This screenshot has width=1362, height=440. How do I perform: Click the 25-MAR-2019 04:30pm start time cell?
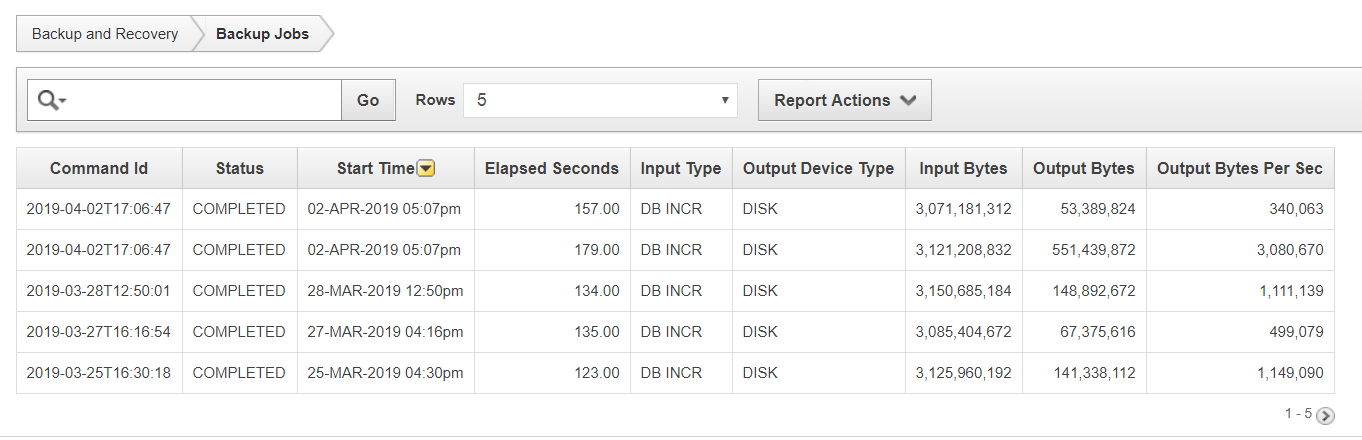(x=385, y=373)
